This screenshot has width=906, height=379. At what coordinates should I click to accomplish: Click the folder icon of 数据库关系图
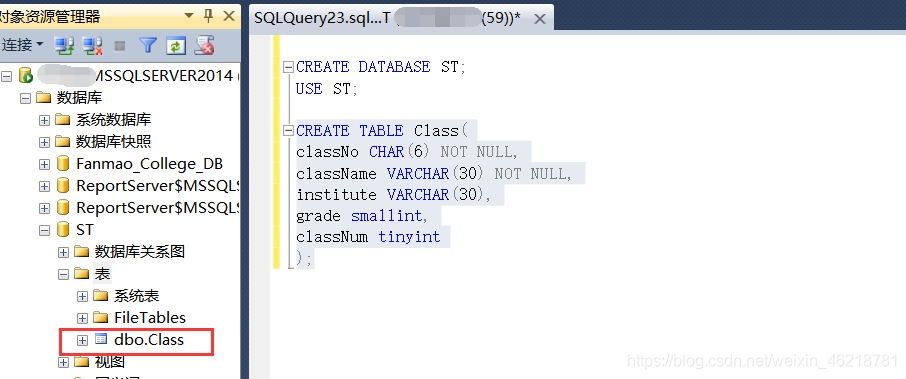(x=82, y=251)
